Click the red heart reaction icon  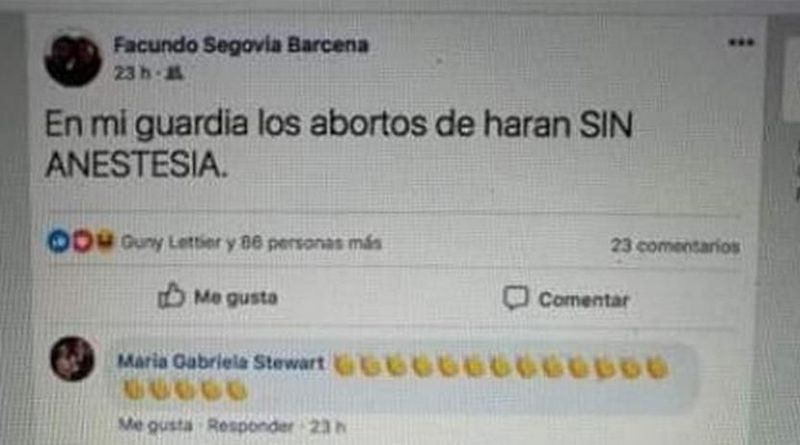[82, 241]
